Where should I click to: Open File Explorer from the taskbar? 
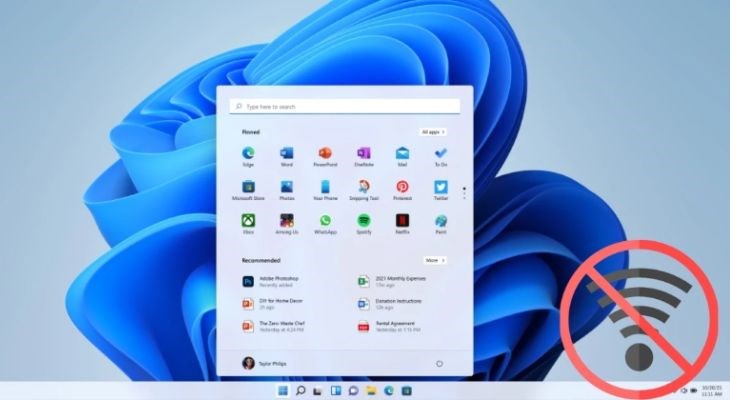click(371, 391)
